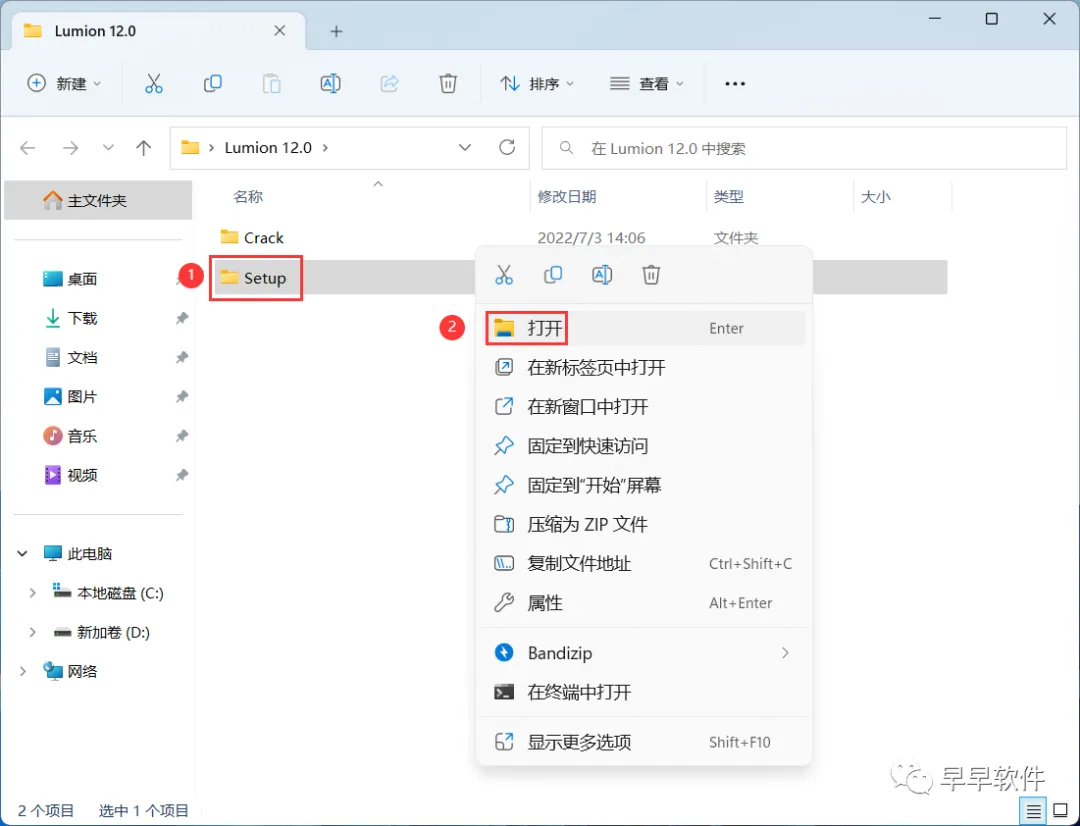Unpin 图片 using its pin icon
Screen dimensions: 1080x826
point(182,397)
